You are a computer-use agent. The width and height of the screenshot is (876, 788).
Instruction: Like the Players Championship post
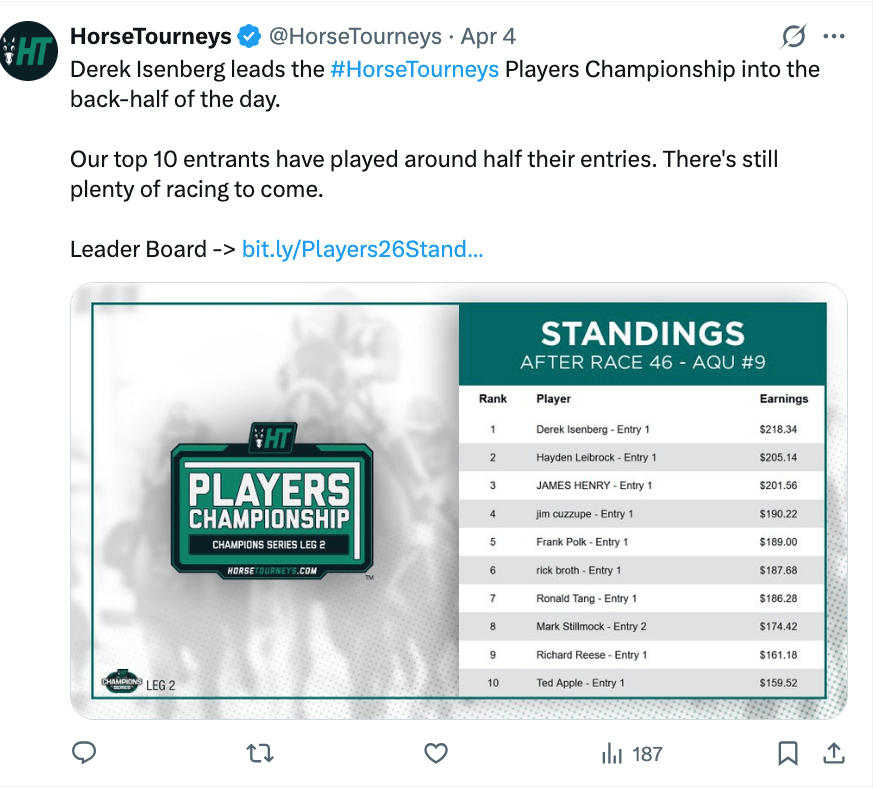[x=435, y=753]
